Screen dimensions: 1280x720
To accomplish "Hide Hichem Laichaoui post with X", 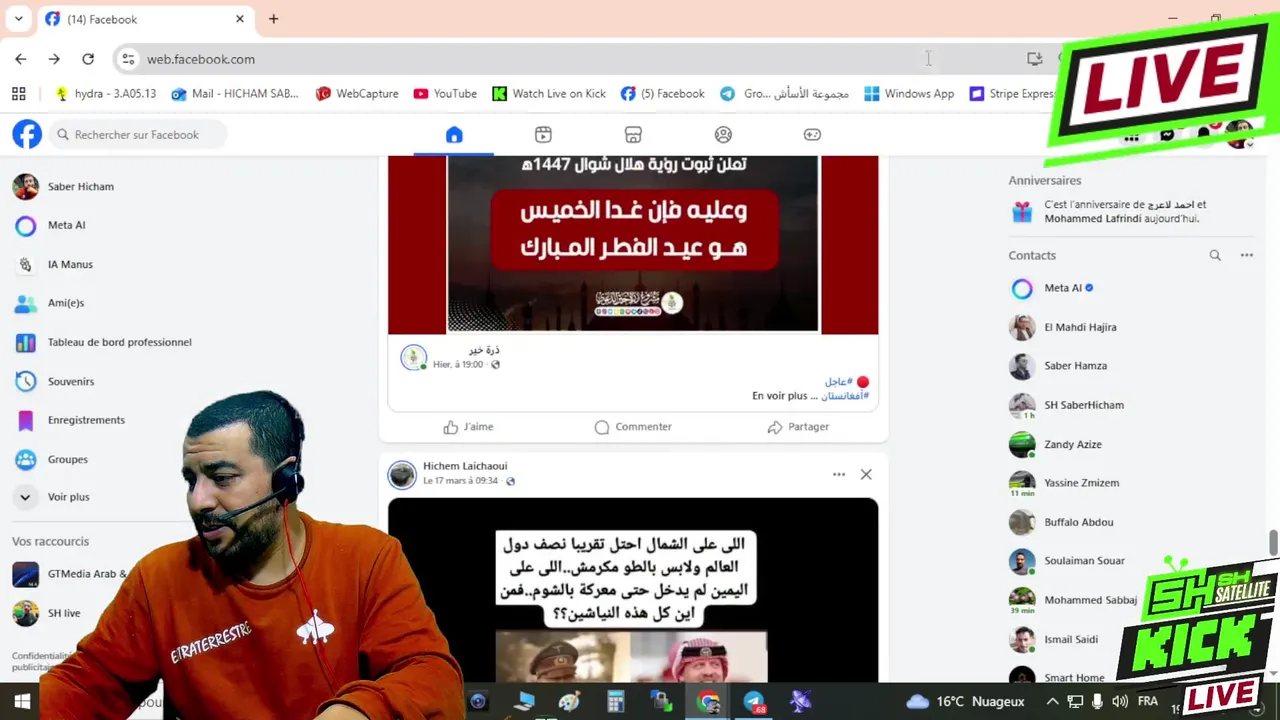I will click(x=866, y=474).
